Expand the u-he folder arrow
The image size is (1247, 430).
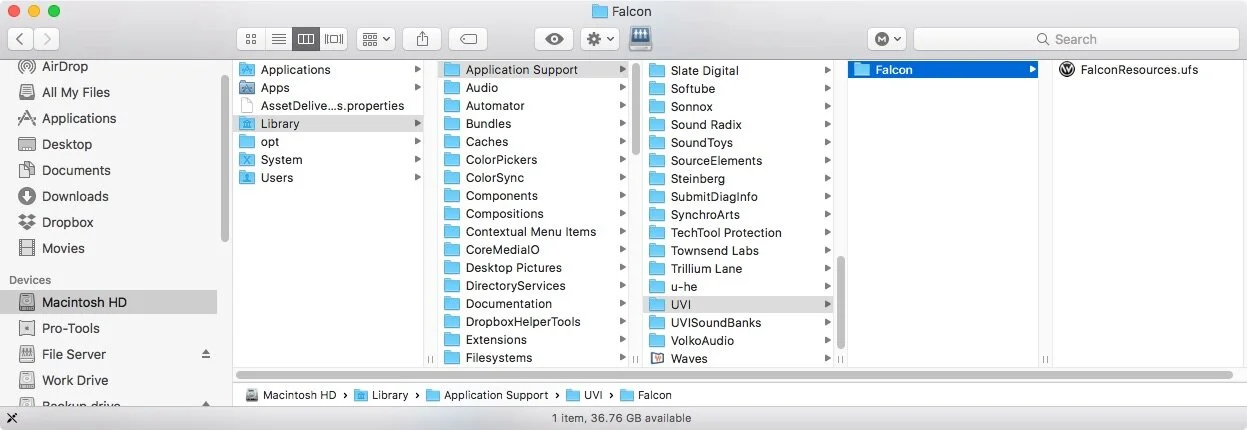click(x=828, y=286)
